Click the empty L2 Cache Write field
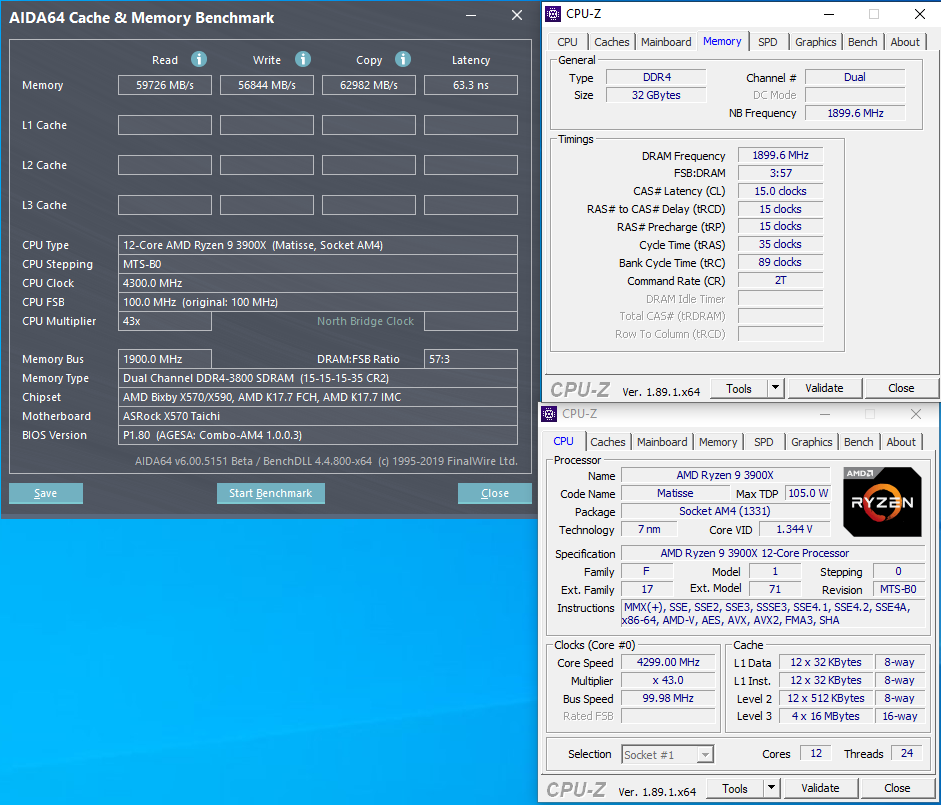This screenshot has height=805, width=941. (266, 165)
